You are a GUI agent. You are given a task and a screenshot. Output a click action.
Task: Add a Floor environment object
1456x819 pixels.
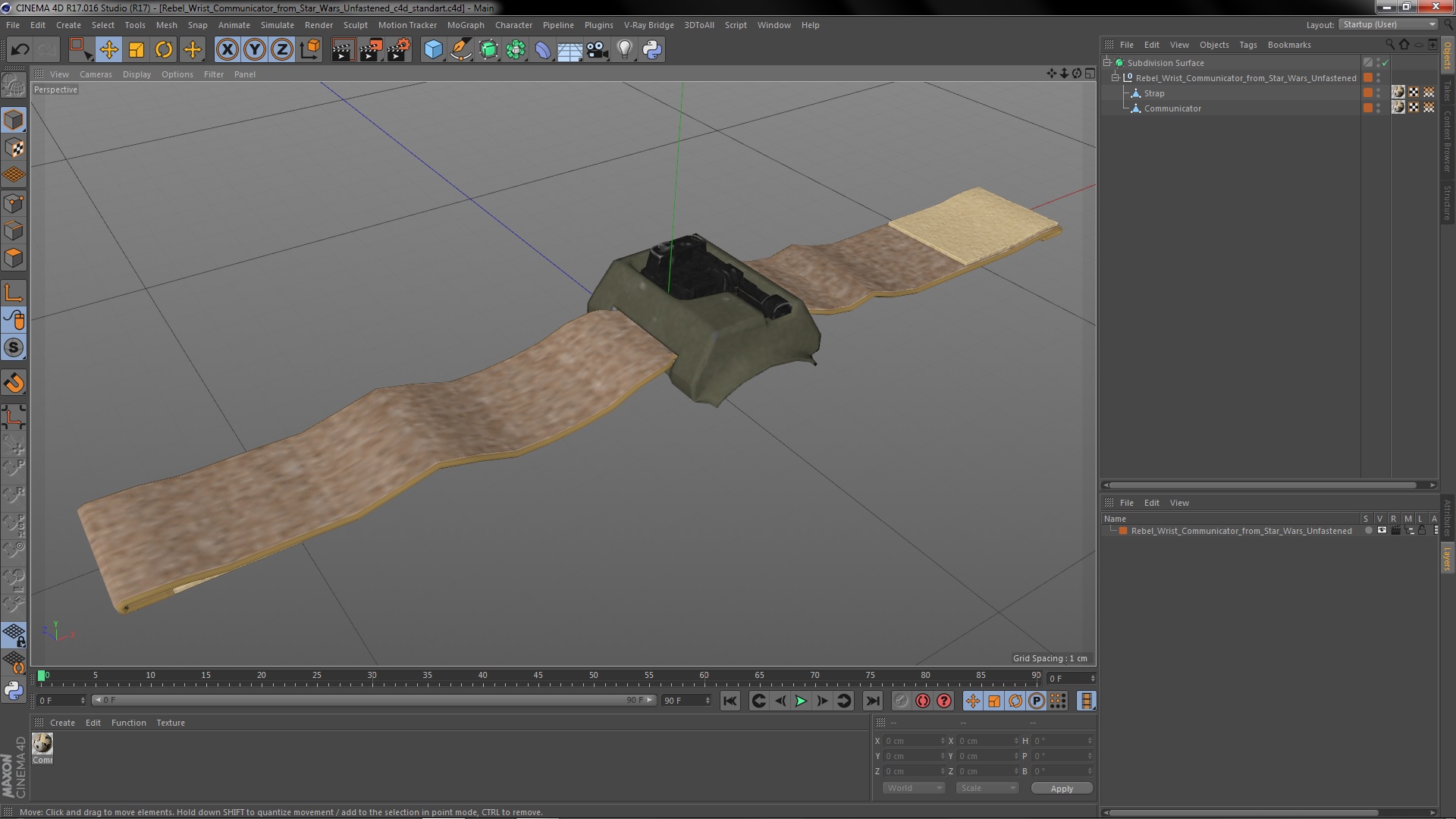pyautogui.click(x=570, y=50)
